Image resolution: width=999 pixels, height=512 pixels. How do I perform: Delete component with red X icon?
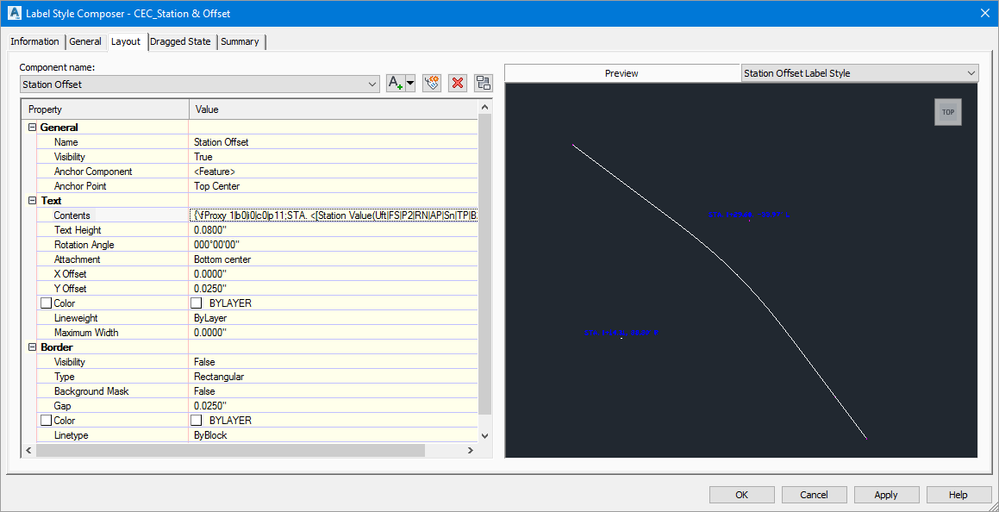[x=457, y=83]
